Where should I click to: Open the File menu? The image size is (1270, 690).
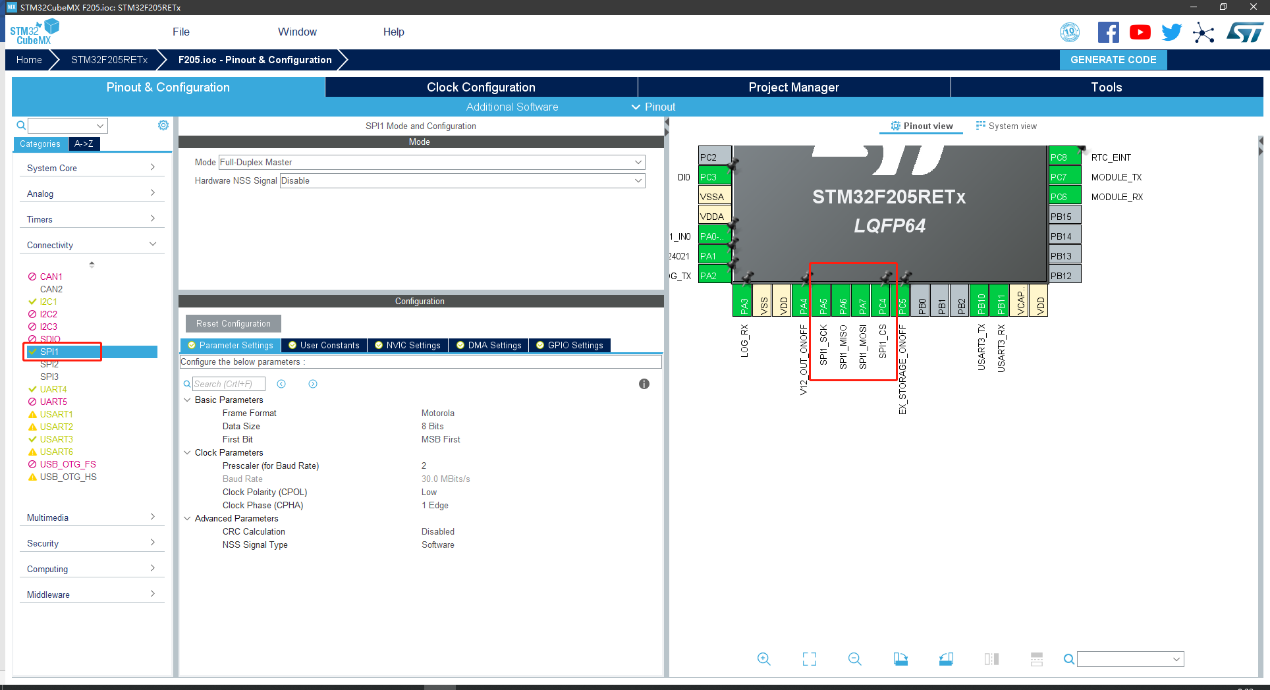tap(181, 32)
